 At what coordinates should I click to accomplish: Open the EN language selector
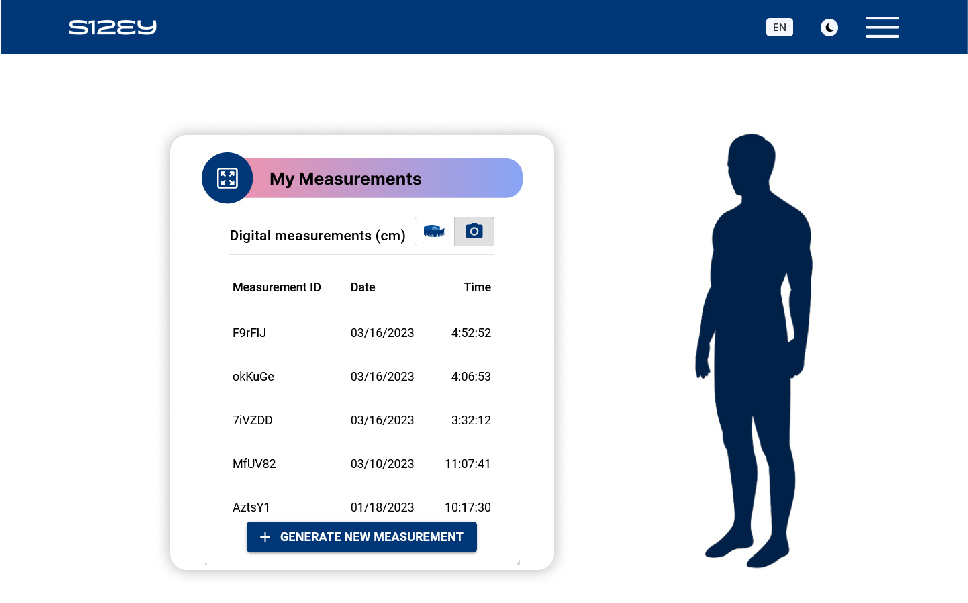tap(780, 27)
